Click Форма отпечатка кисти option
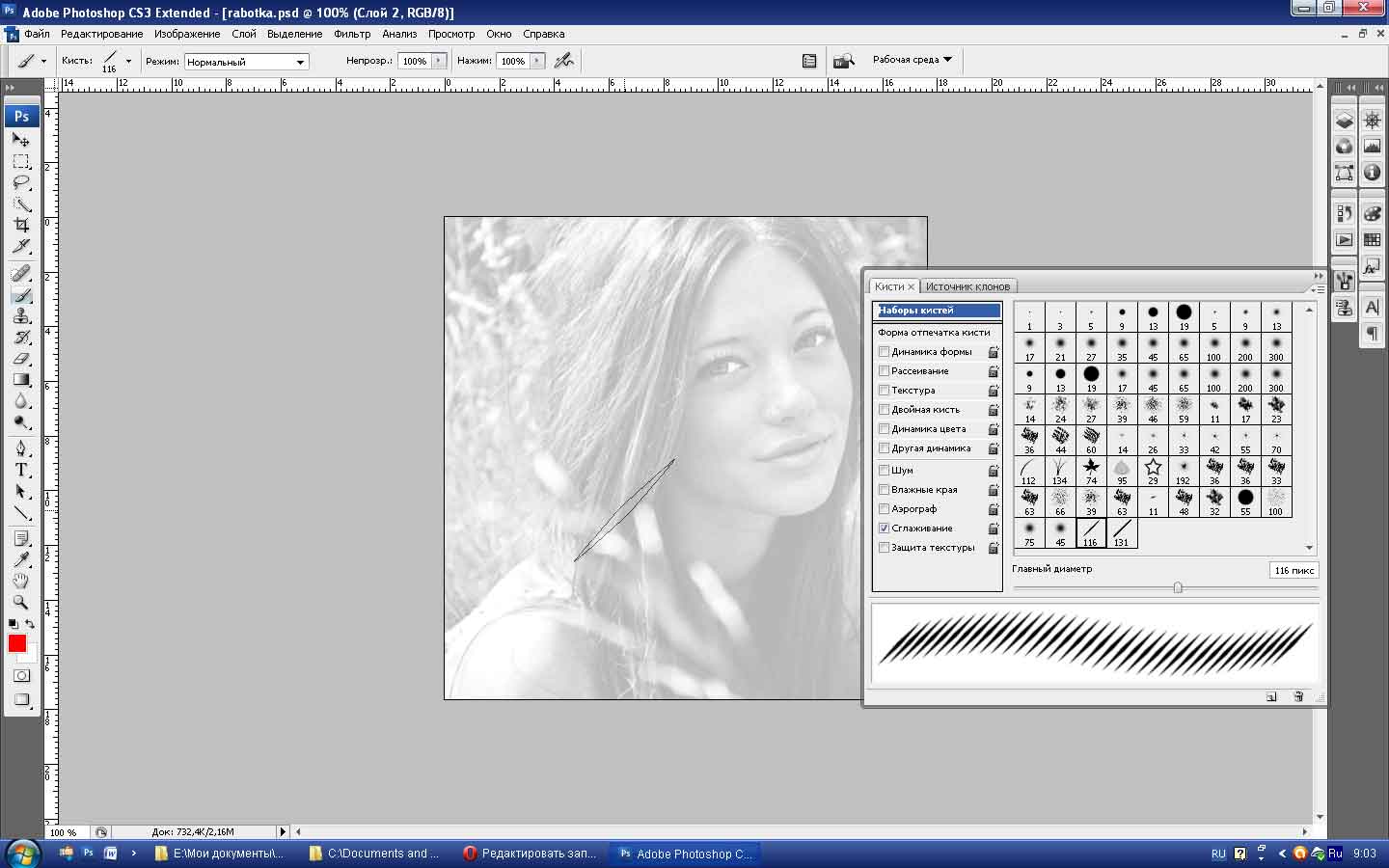 934,333
